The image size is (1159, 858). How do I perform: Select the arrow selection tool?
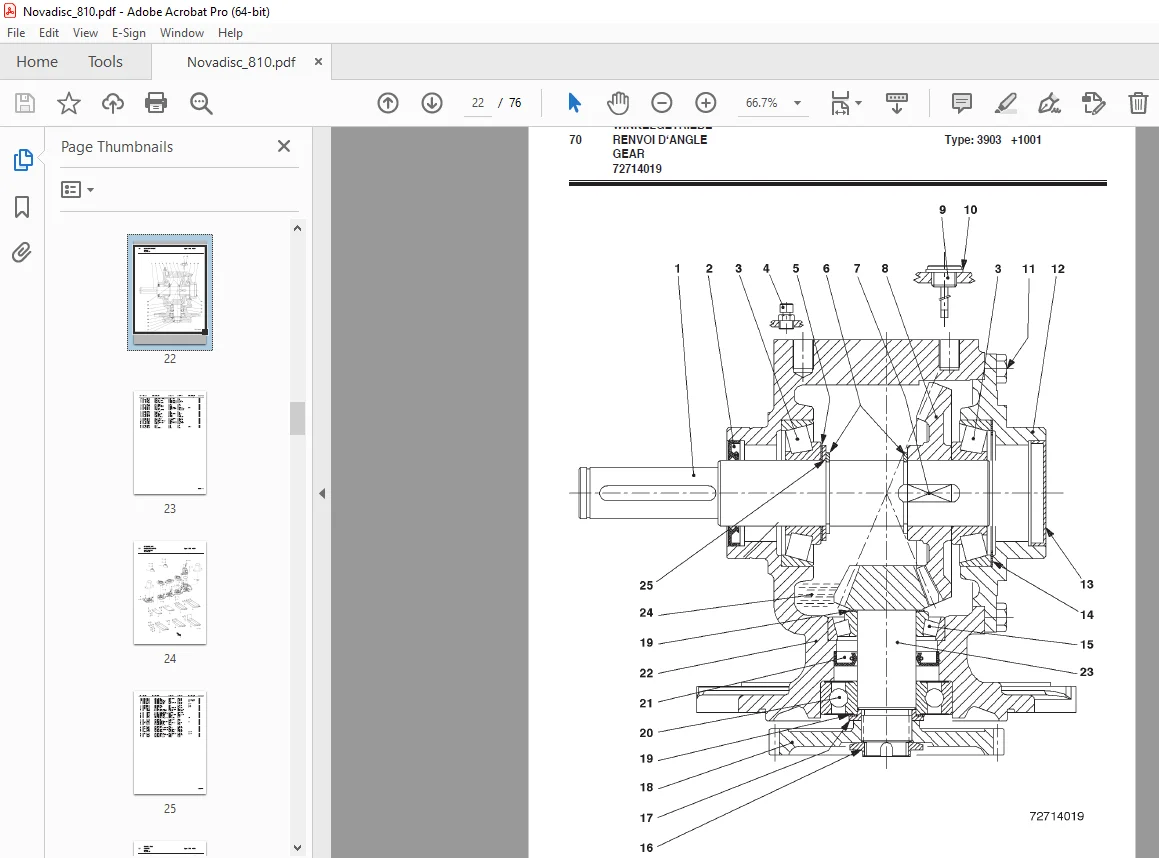(x=574, y=103)
